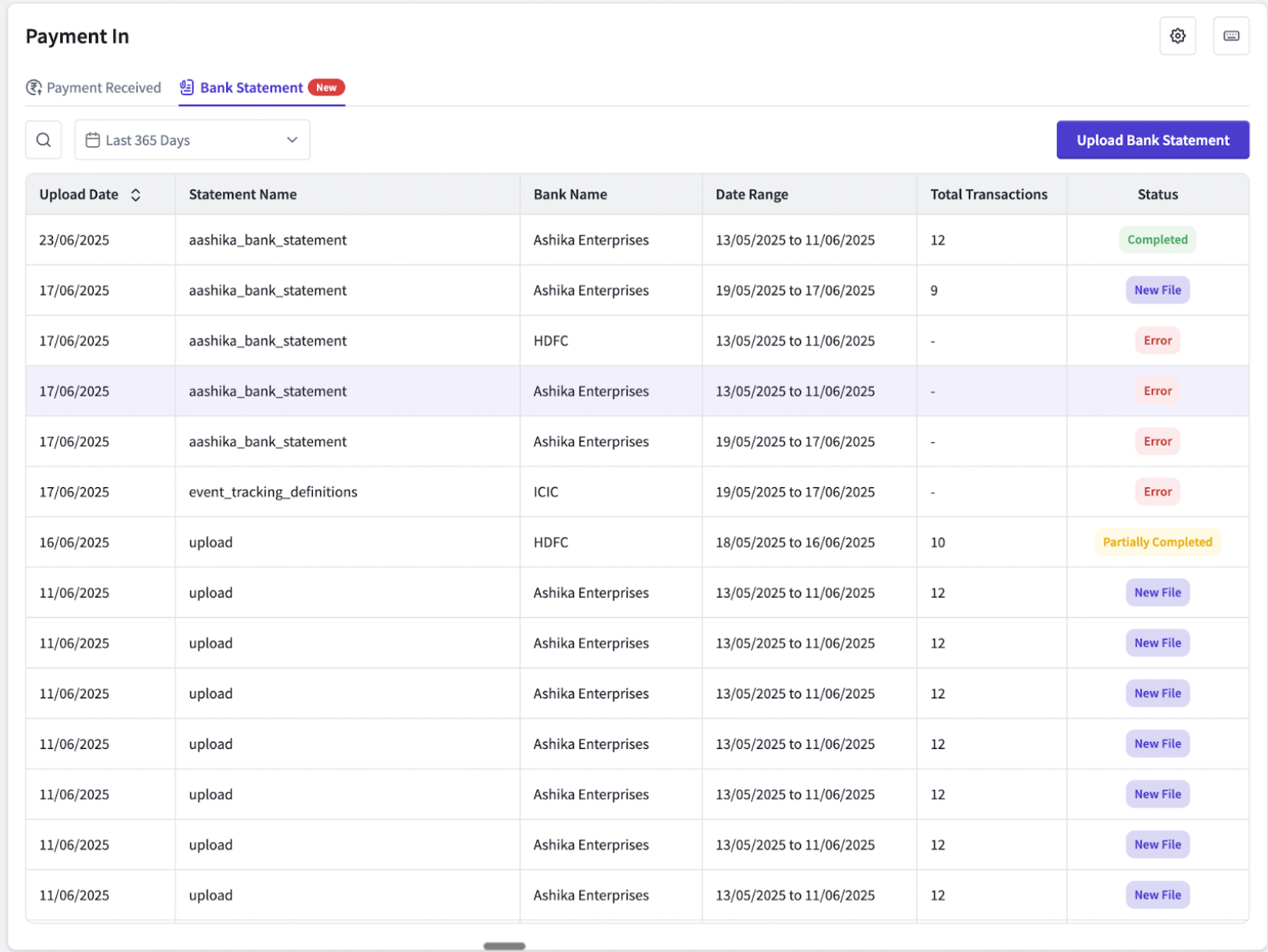Click the Status column header
The width and height of the screenshot is (1268, 952).
click(x=1156, y=195)
